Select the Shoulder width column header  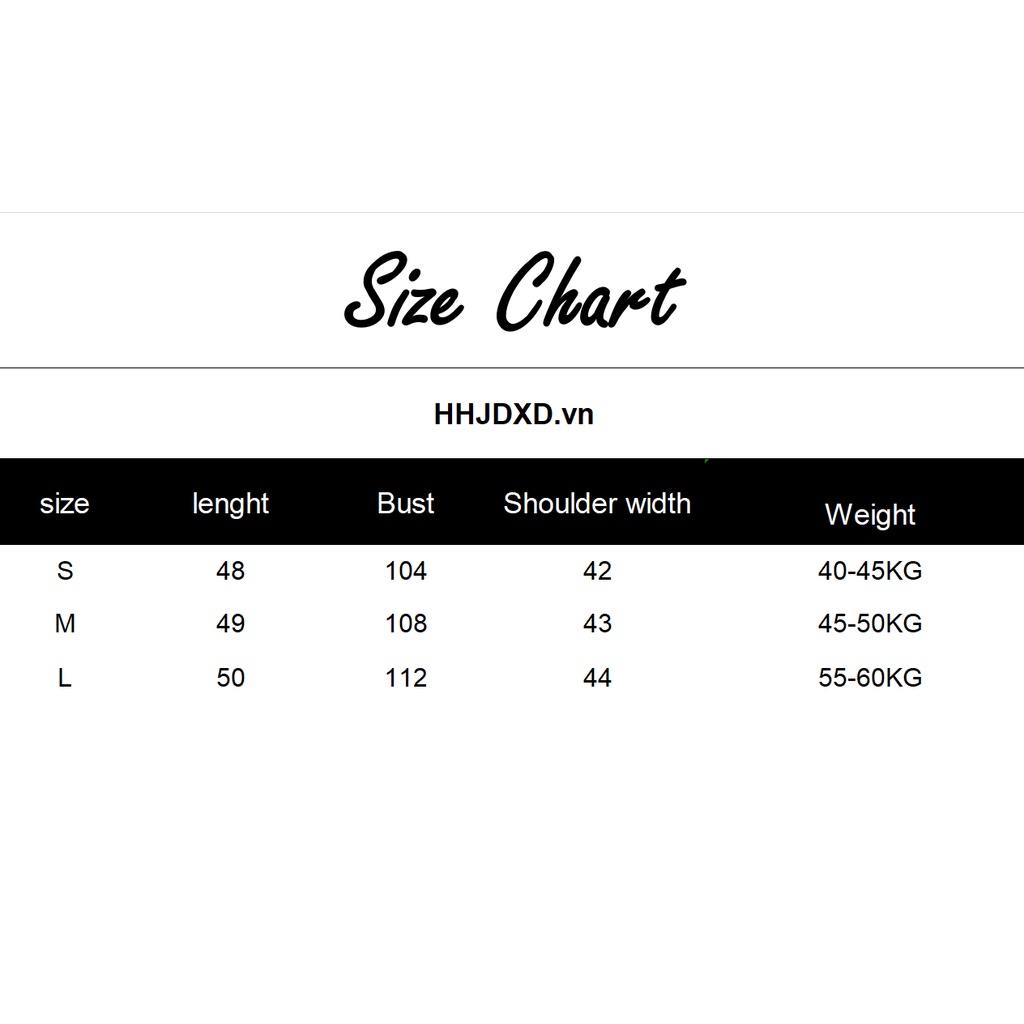click(x=597, y=503)
